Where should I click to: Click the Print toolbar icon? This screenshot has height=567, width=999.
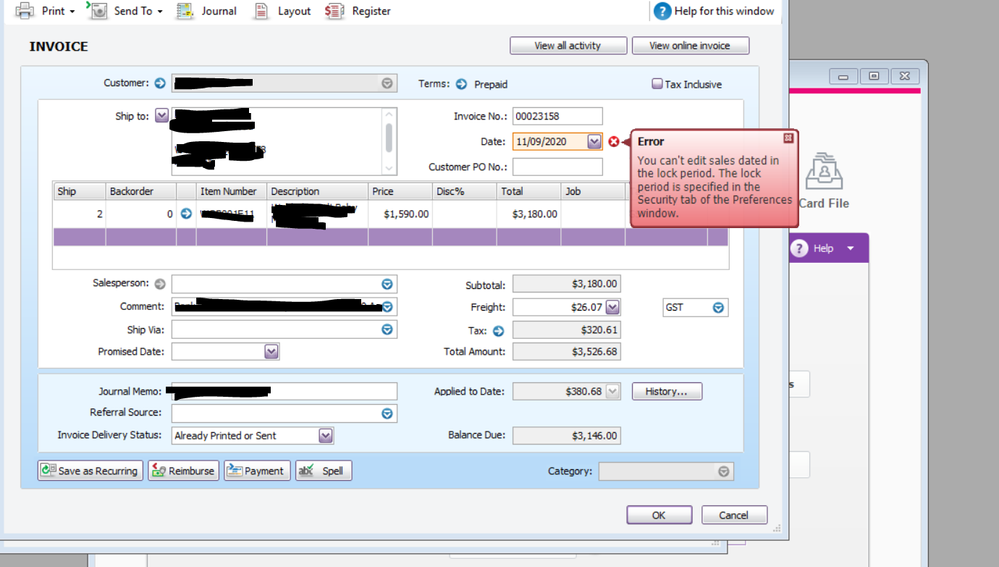[x=25, y=11]
